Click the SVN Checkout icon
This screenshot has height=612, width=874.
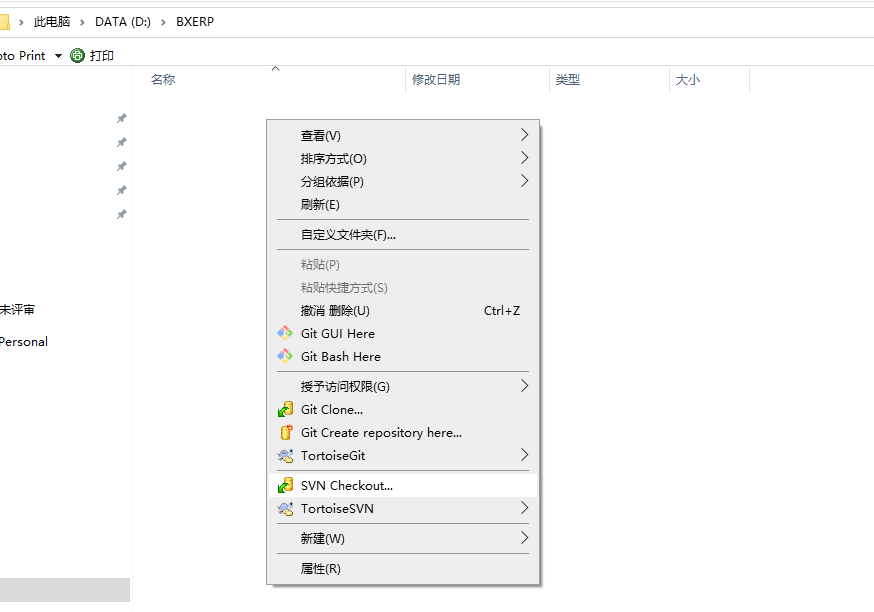[285, 485]
